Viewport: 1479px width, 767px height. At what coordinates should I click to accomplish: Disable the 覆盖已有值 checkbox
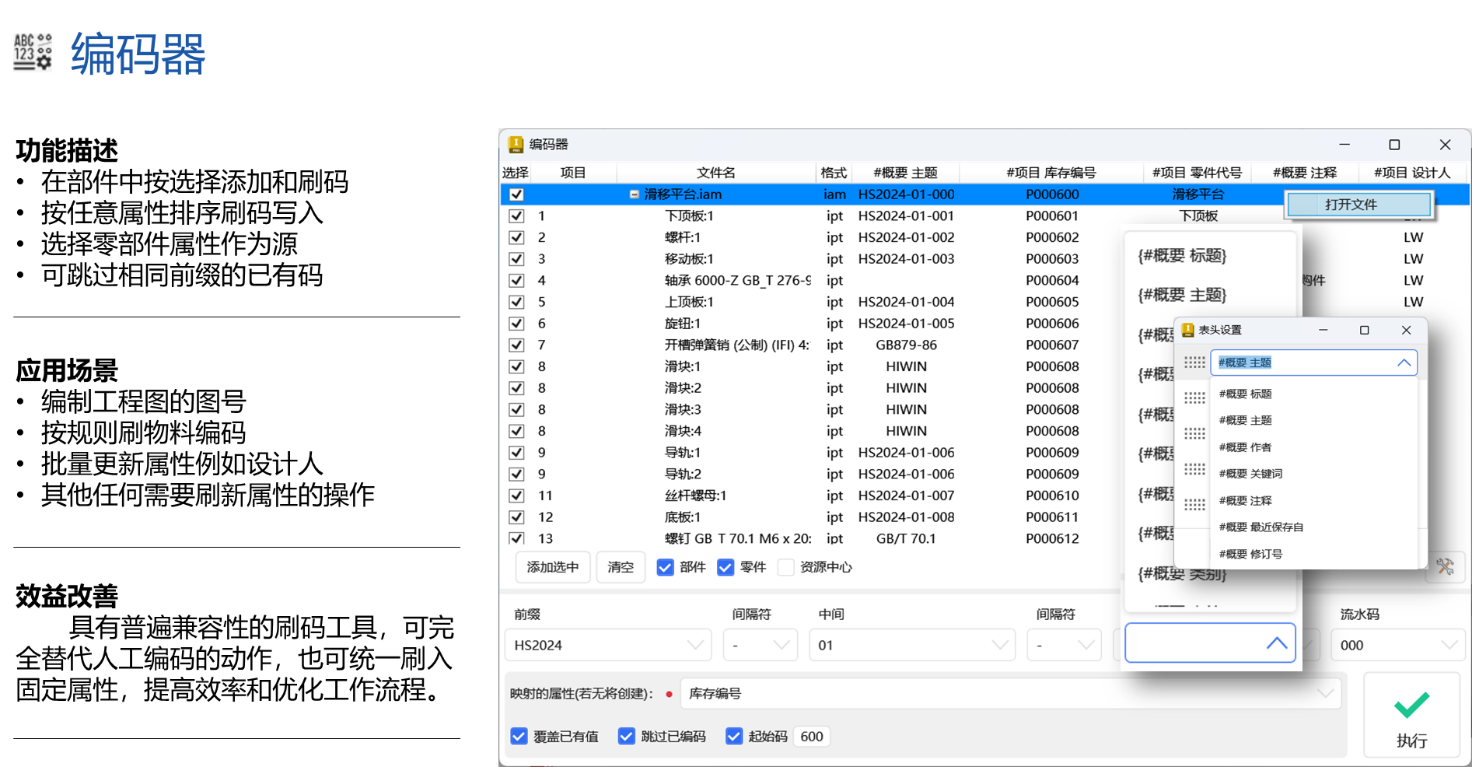point(519,736)
